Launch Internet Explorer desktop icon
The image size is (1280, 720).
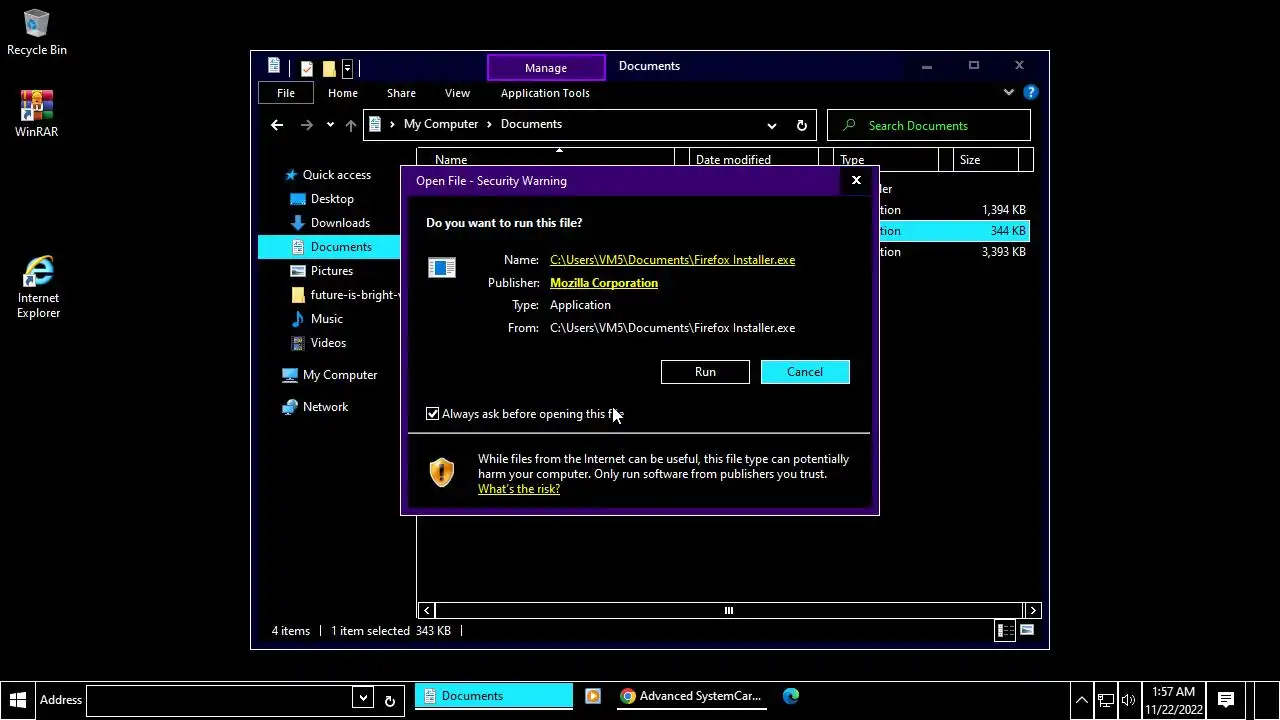click(38, 287)
